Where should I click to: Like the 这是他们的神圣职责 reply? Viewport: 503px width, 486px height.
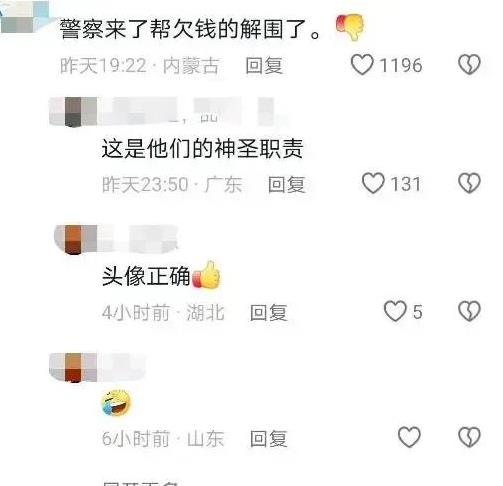click(373, 183)
